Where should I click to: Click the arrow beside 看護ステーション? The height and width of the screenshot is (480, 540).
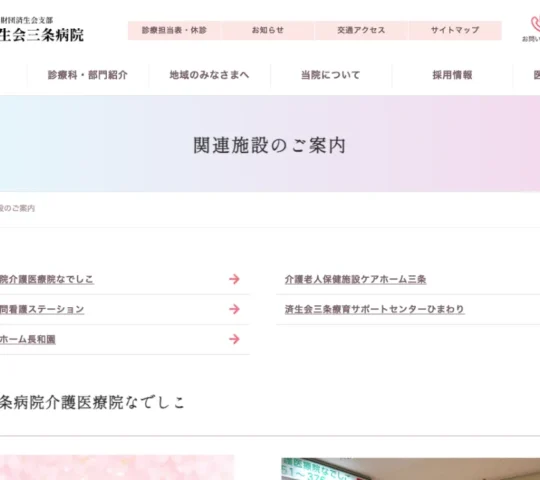[234, 309]
